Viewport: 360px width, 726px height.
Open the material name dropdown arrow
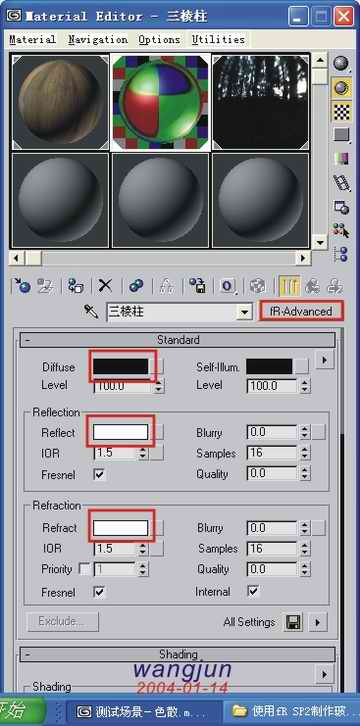[x=244, y=313]
